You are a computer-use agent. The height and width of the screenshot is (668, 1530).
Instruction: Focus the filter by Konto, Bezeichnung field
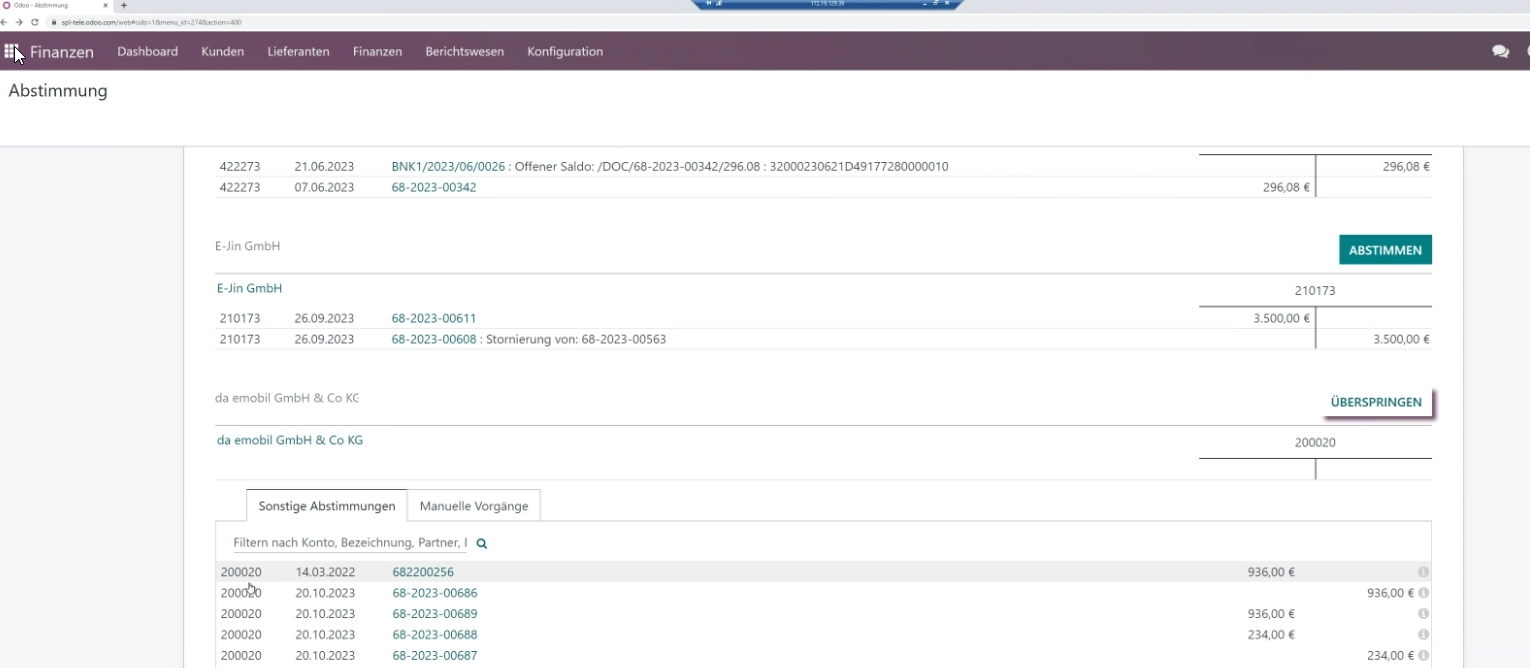click(x=350, y=543)
